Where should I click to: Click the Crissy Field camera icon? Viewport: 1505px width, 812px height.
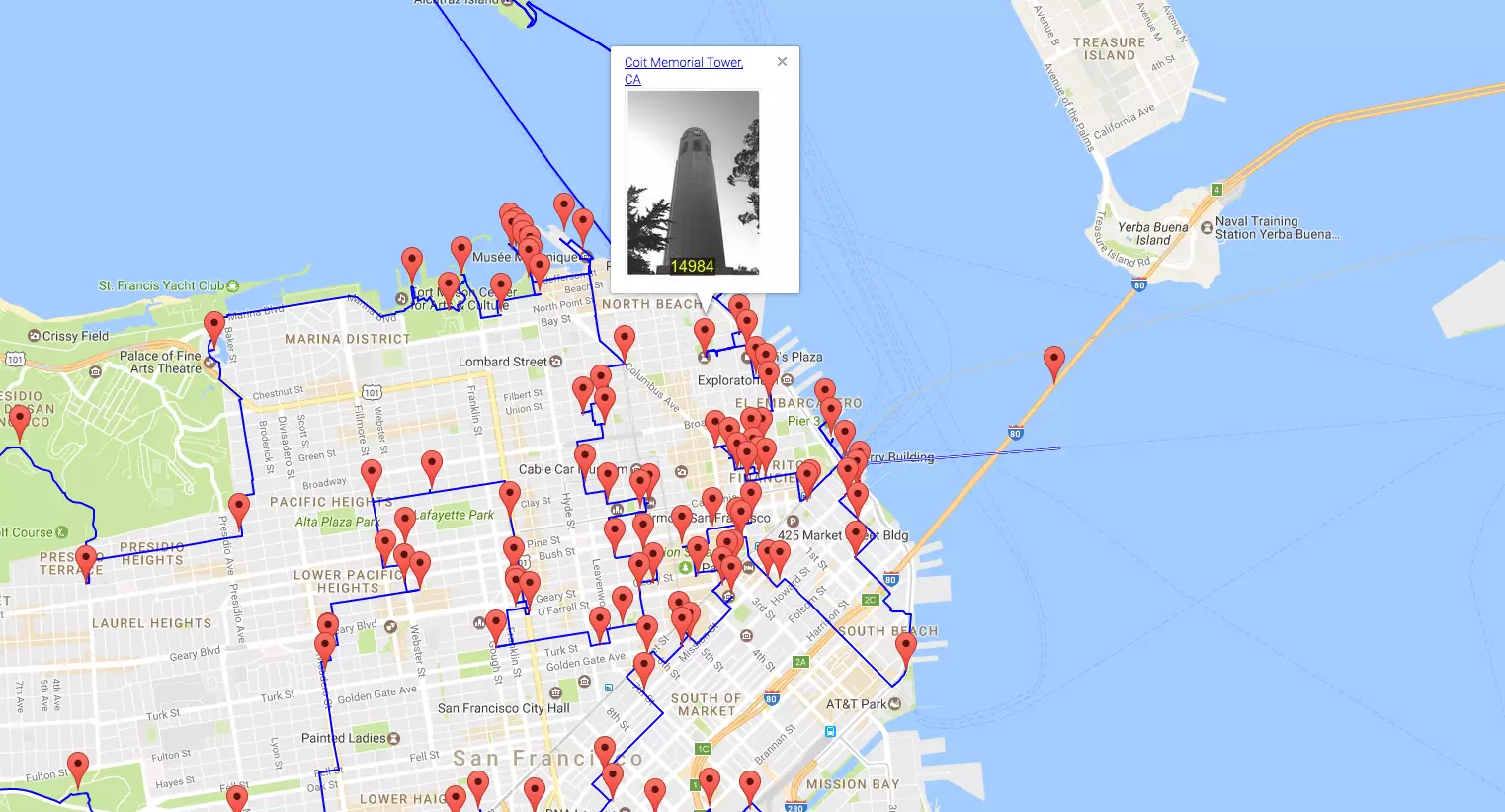pyautogui.click(x=35, y=336)
